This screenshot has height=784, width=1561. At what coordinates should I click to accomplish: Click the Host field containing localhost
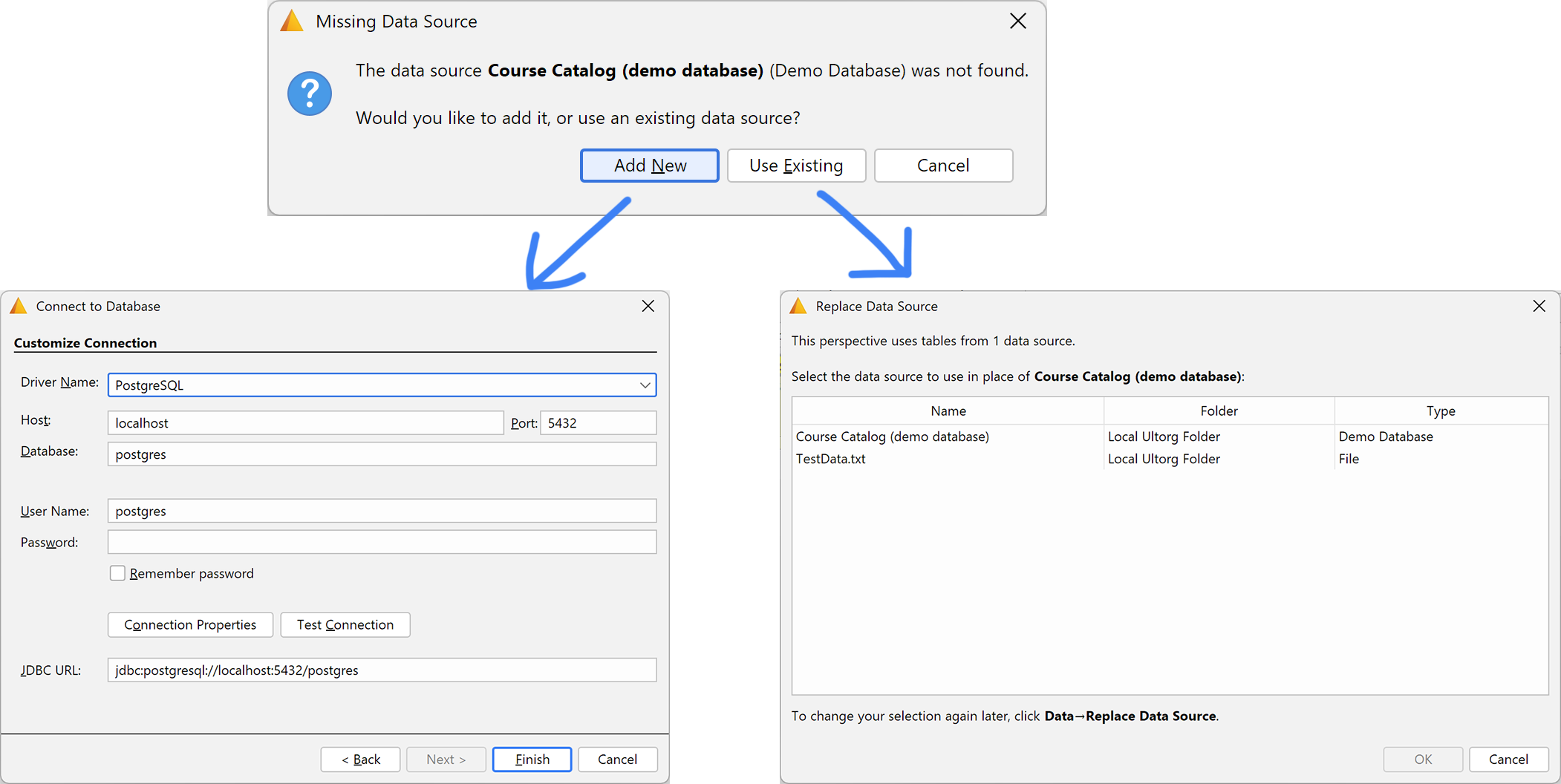(x=305, y=423)
